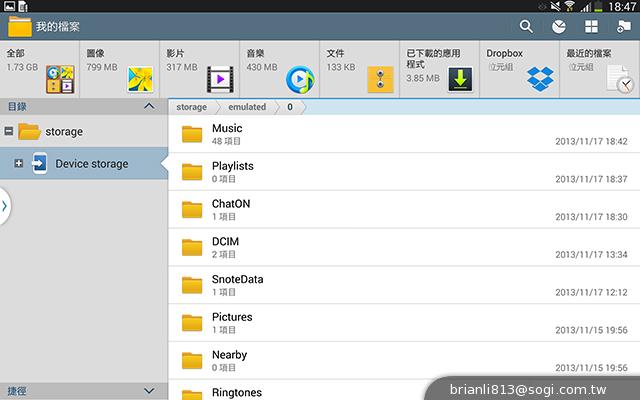Open the 已下載的應用程式 downloaded apps category
Screen dimensions: 640x400
(x=440, y=69)
